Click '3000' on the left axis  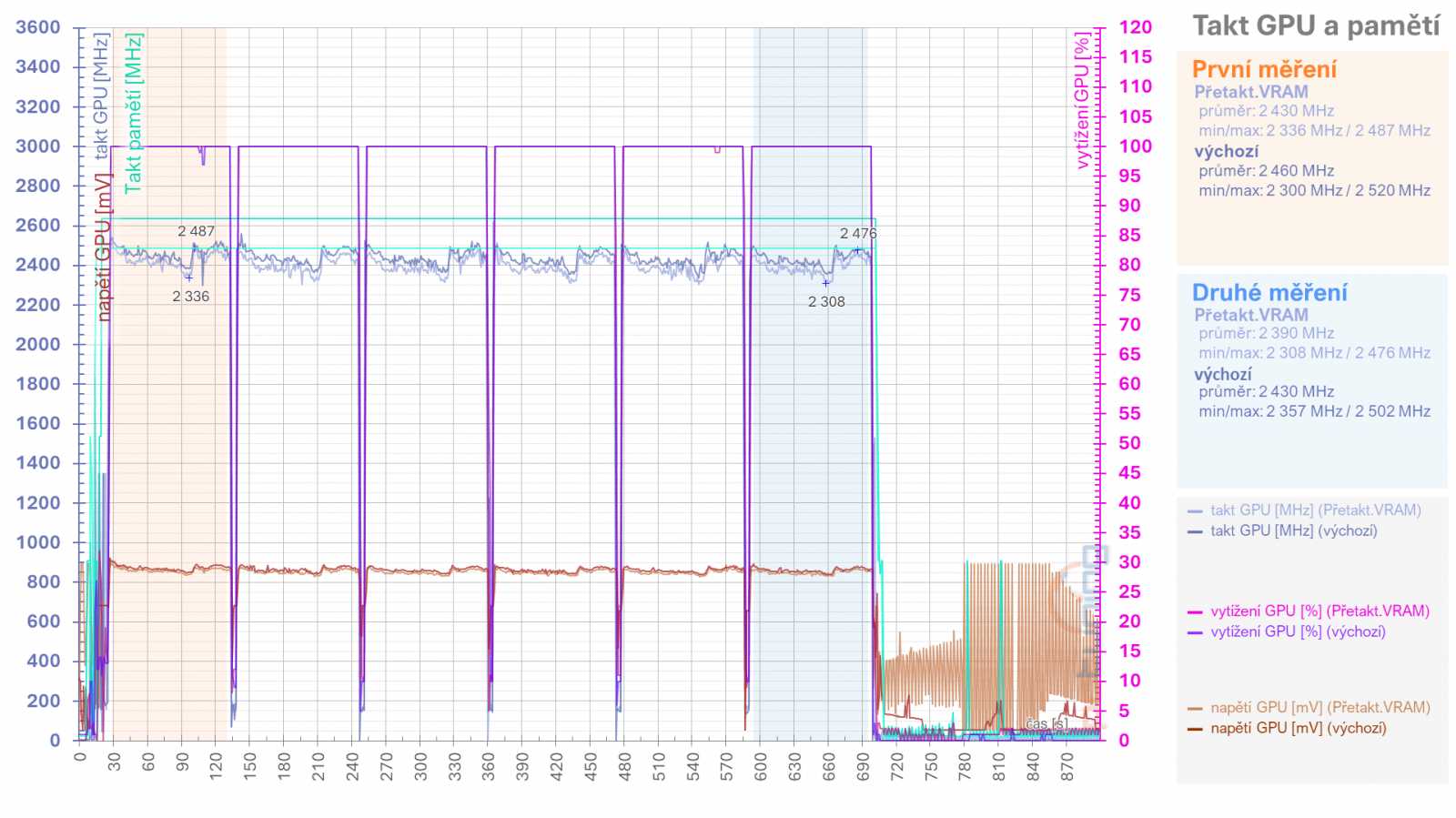coord(38,146)
